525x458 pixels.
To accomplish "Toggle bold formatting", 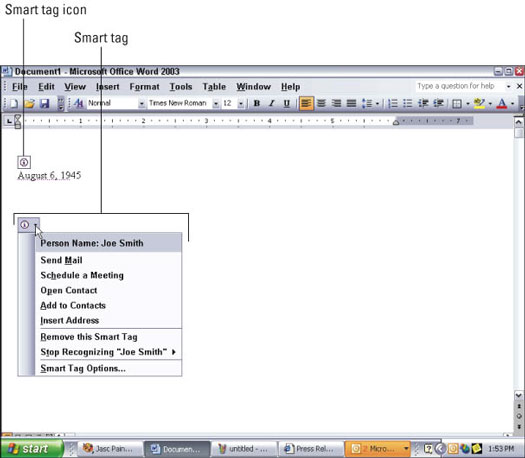I will pyautogui.click(x=257, y=103).
